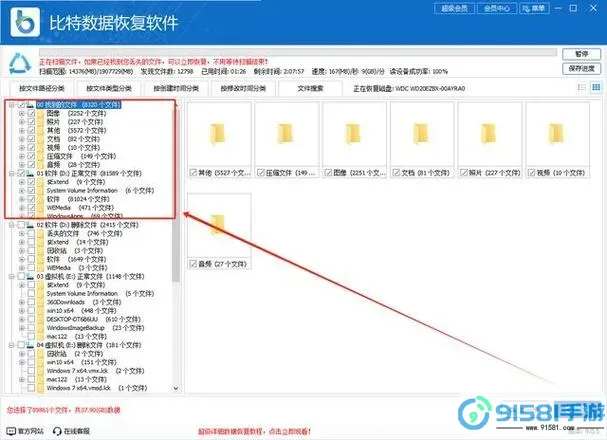This screenshot has width=607, height=440.
Task: Uncheck the 压缩文件 tree checkbox
Action: (x=31, y=156)
